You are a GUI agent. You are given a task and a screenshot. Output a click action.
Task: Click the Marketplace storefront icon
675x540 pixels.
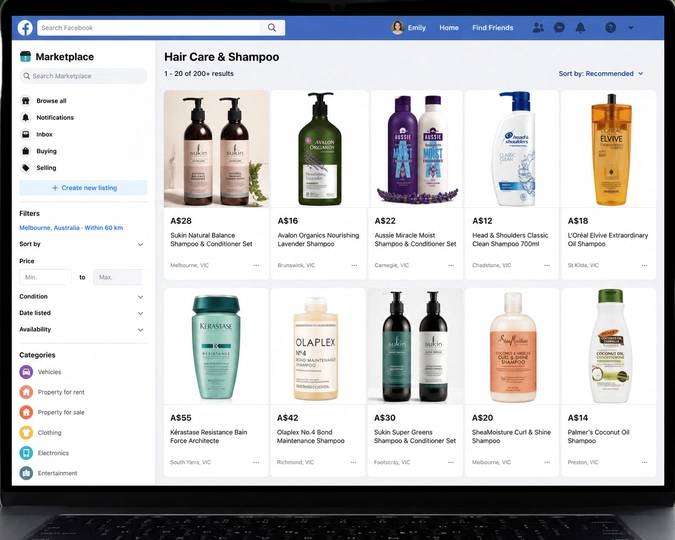point(25,56)
